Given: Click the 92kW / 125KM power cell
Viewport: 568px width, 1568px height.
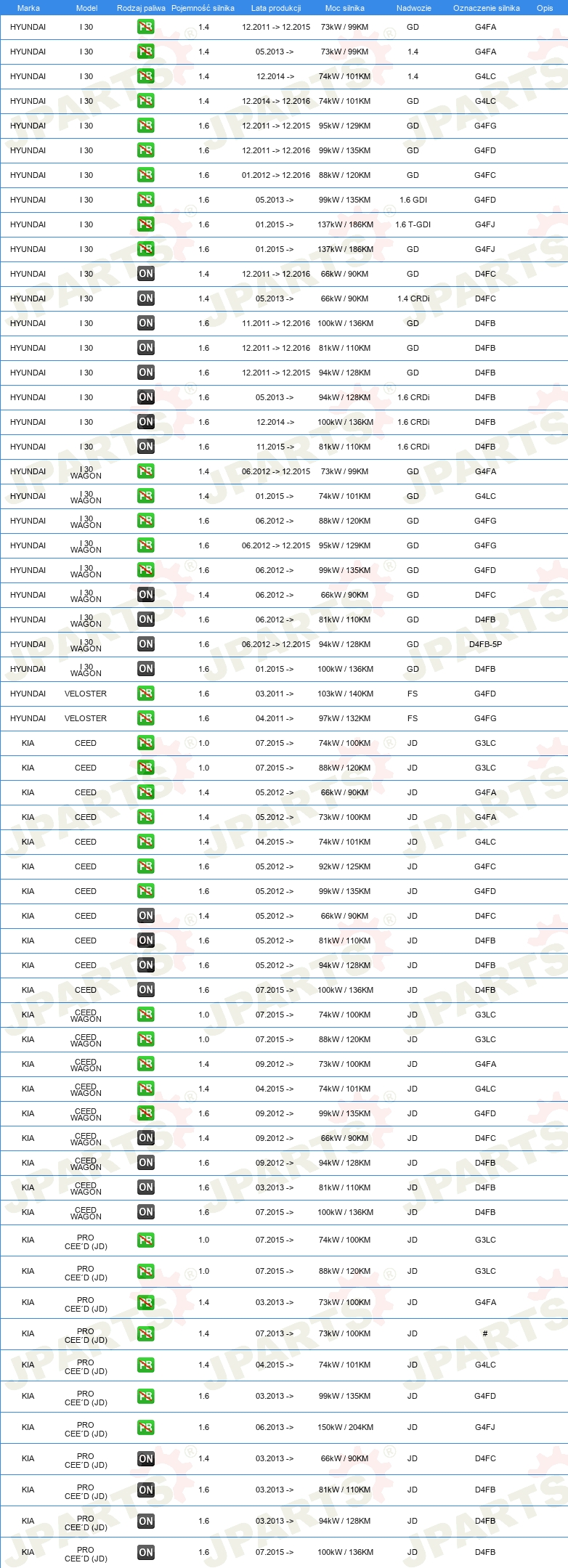Looking at the screenshot, I should point(345,866).
